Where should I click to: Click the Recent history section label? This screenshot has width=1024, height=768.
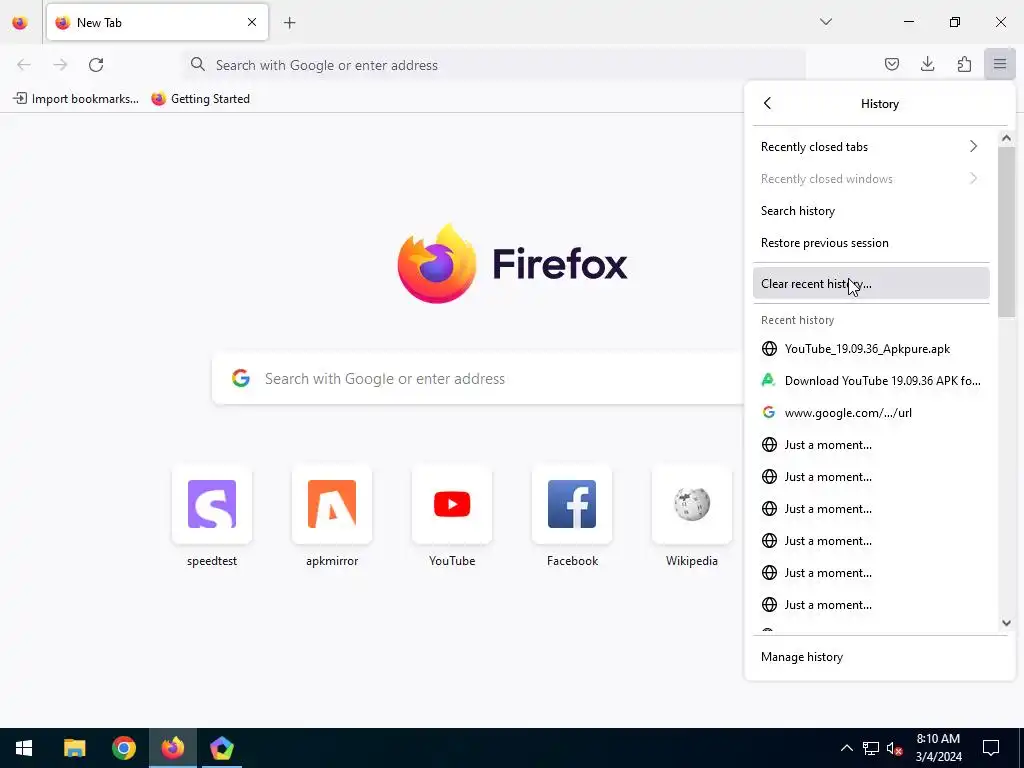coord(797,320)
